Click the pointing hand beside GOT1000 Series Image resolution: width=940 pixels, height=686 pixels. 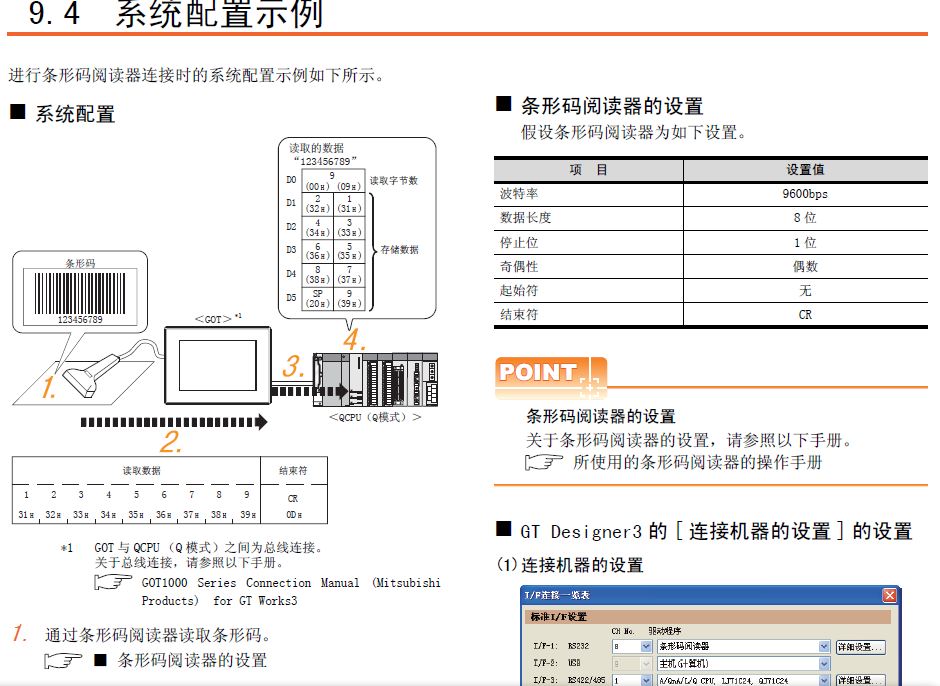click(x=113, y=583)
